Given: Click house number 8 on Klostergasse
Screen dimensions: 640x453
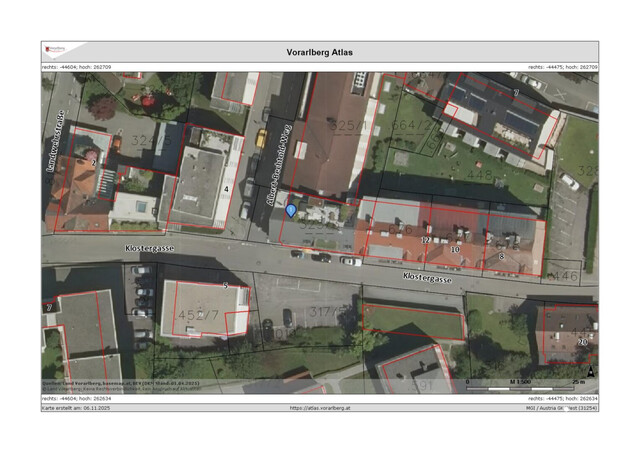Looking at the screenshot, I should point(502,257).
